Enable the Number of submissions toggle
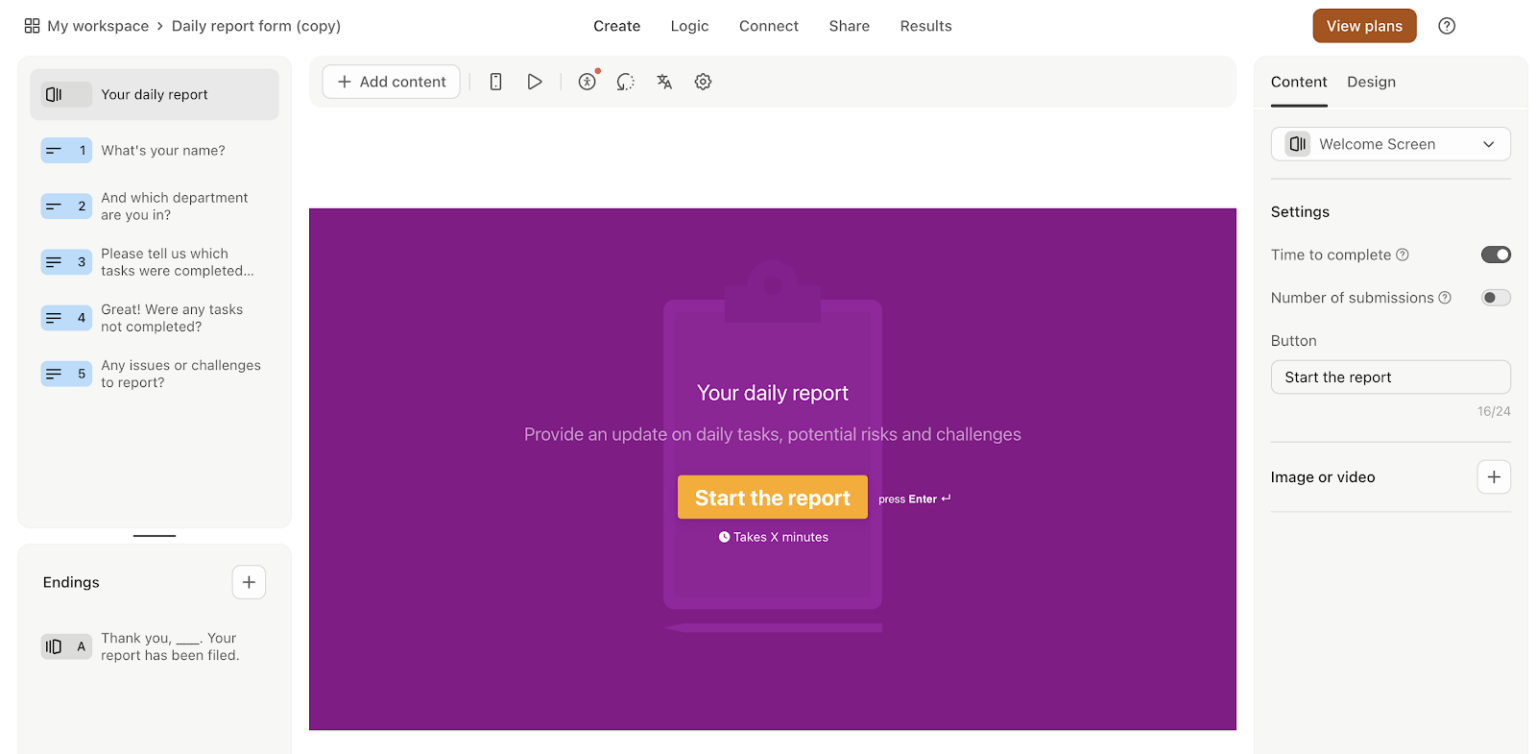Screen dimensions: 1536x754 coord(1496,297)
